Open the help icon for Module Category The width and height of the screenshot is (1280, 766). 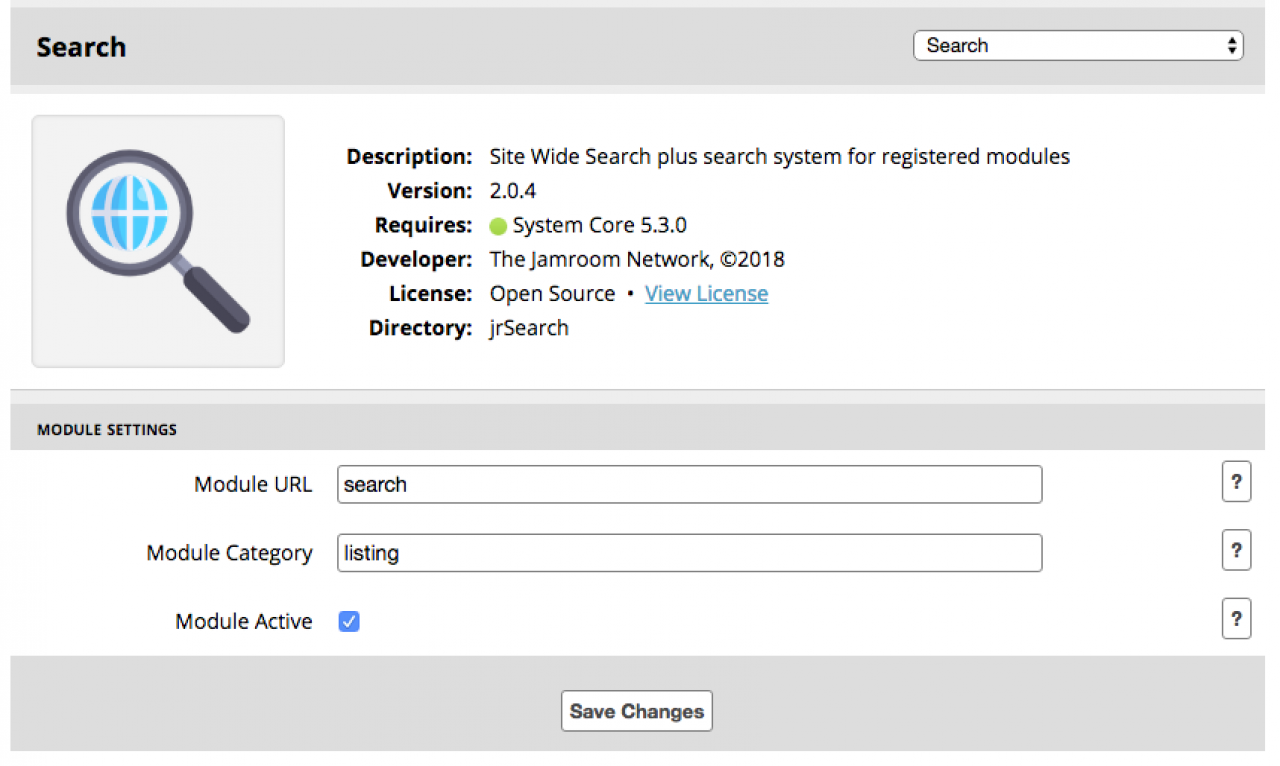point(1236,551)
